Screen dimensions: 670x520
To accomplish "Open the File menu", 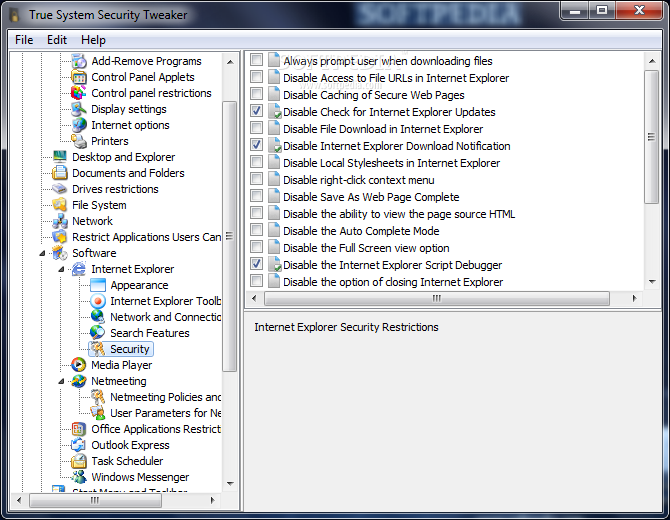I will coord(24,40).
